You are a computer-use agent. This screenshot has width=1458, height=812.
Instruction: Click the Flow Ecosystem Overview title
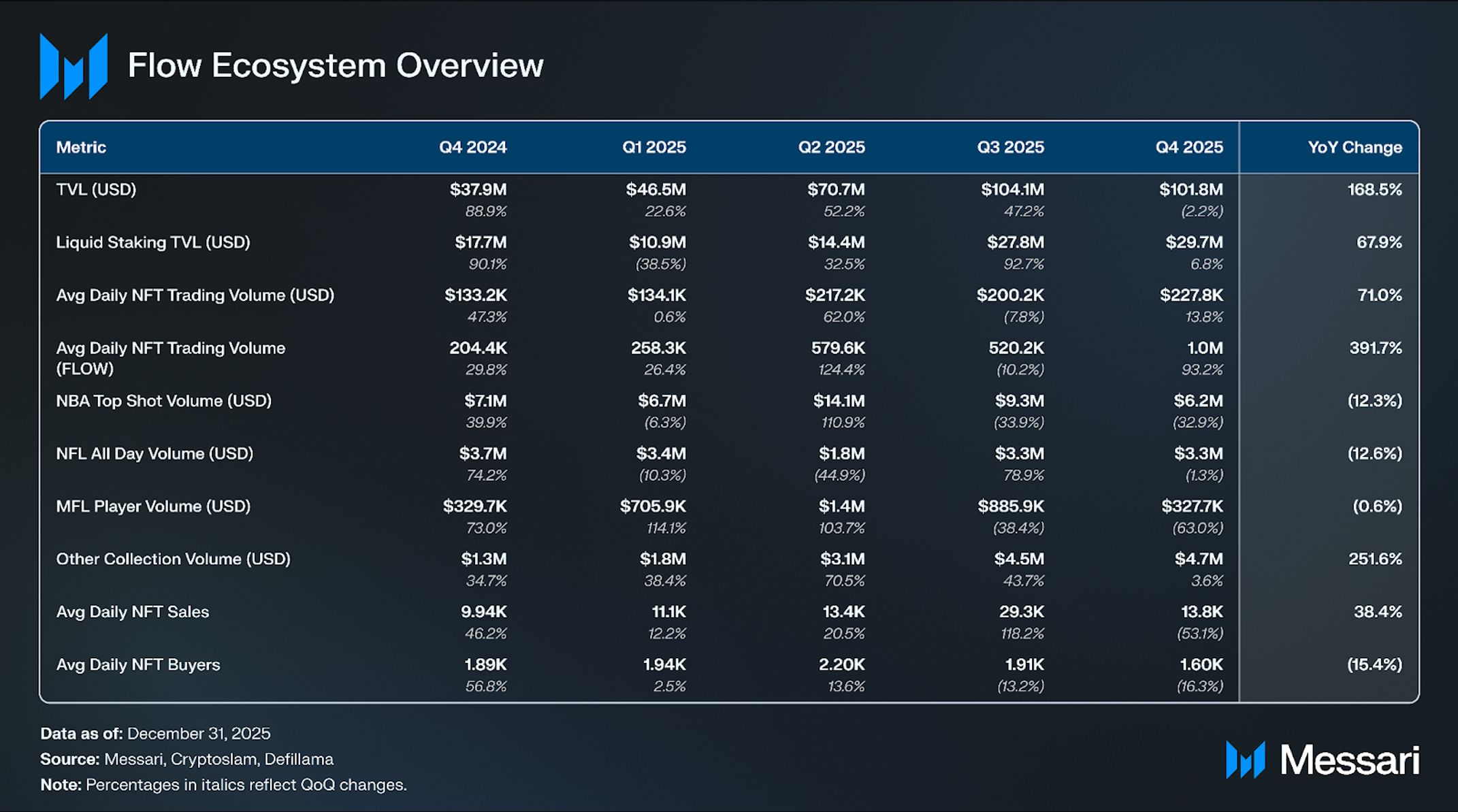pos(336,65)
